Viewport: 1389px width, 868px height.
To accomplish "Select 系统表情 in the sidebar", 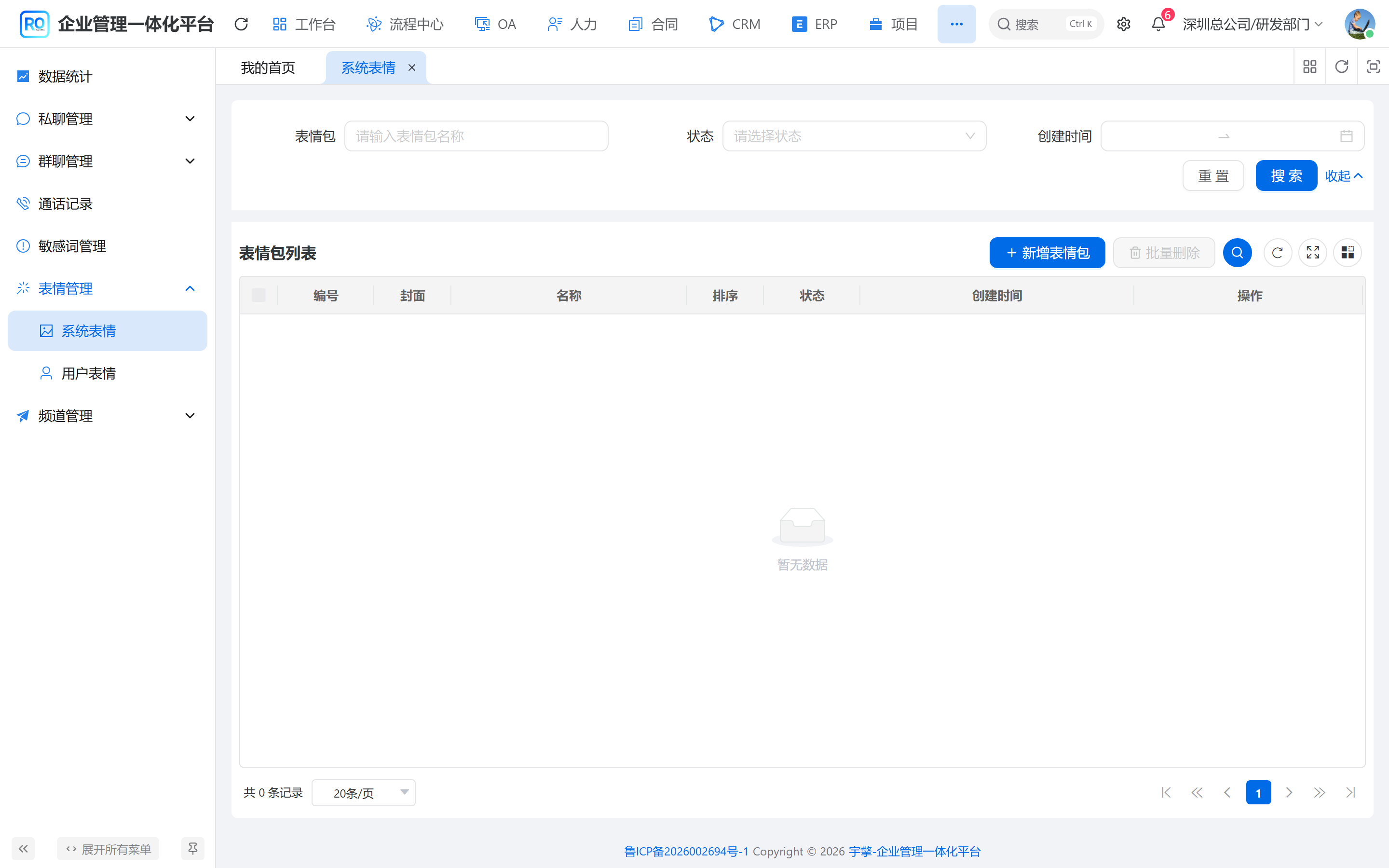I will tap(108, 331).
